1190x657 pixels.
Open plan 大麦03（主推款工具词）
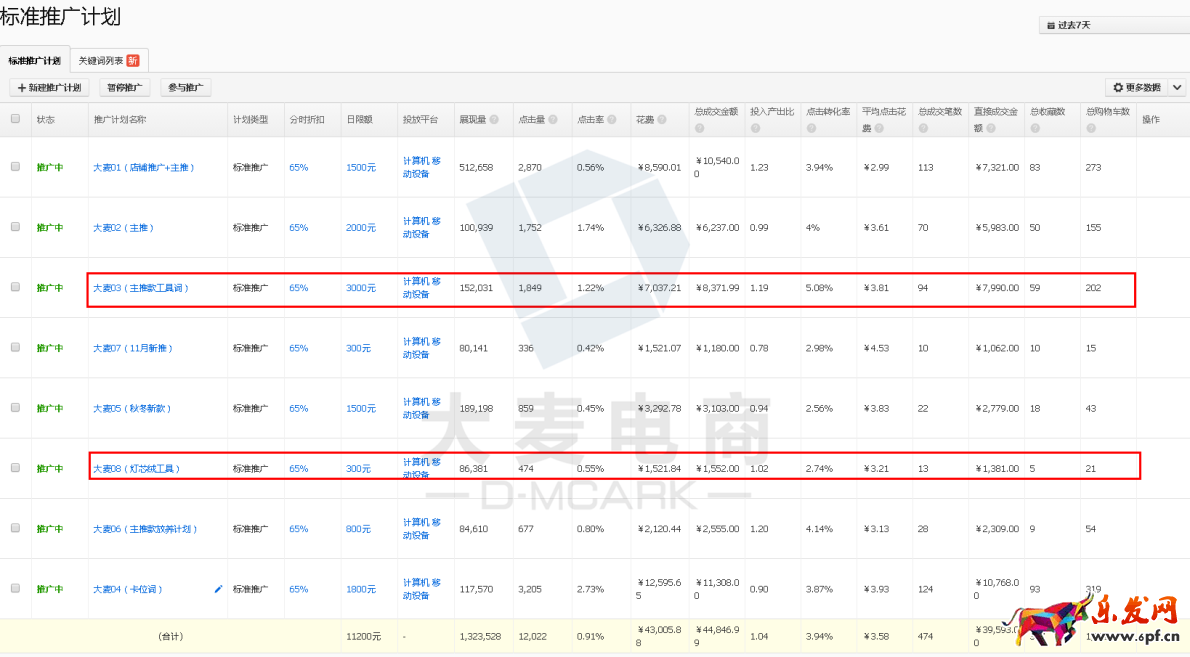point(140,288)
